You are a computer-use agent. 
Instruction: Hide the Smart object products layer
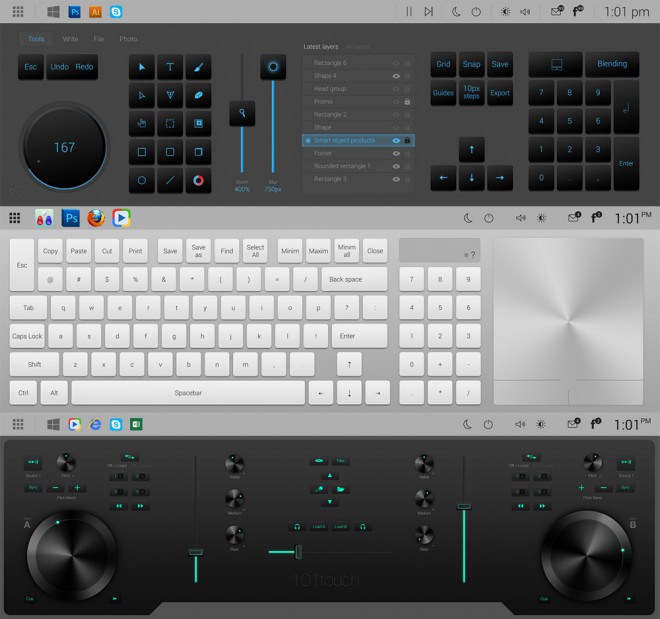click(396, 141)
